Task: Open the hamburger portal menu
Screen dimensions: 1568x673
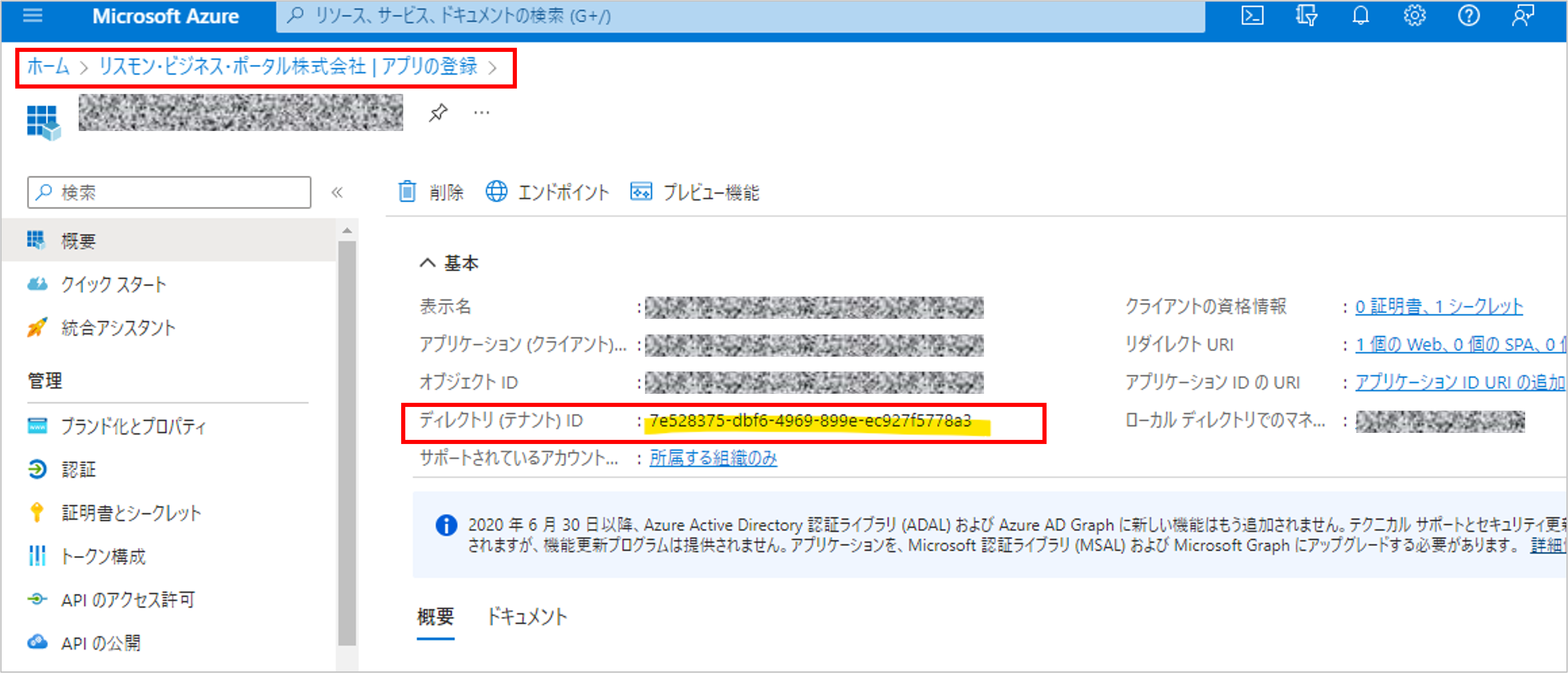Action: click(32, 16)
